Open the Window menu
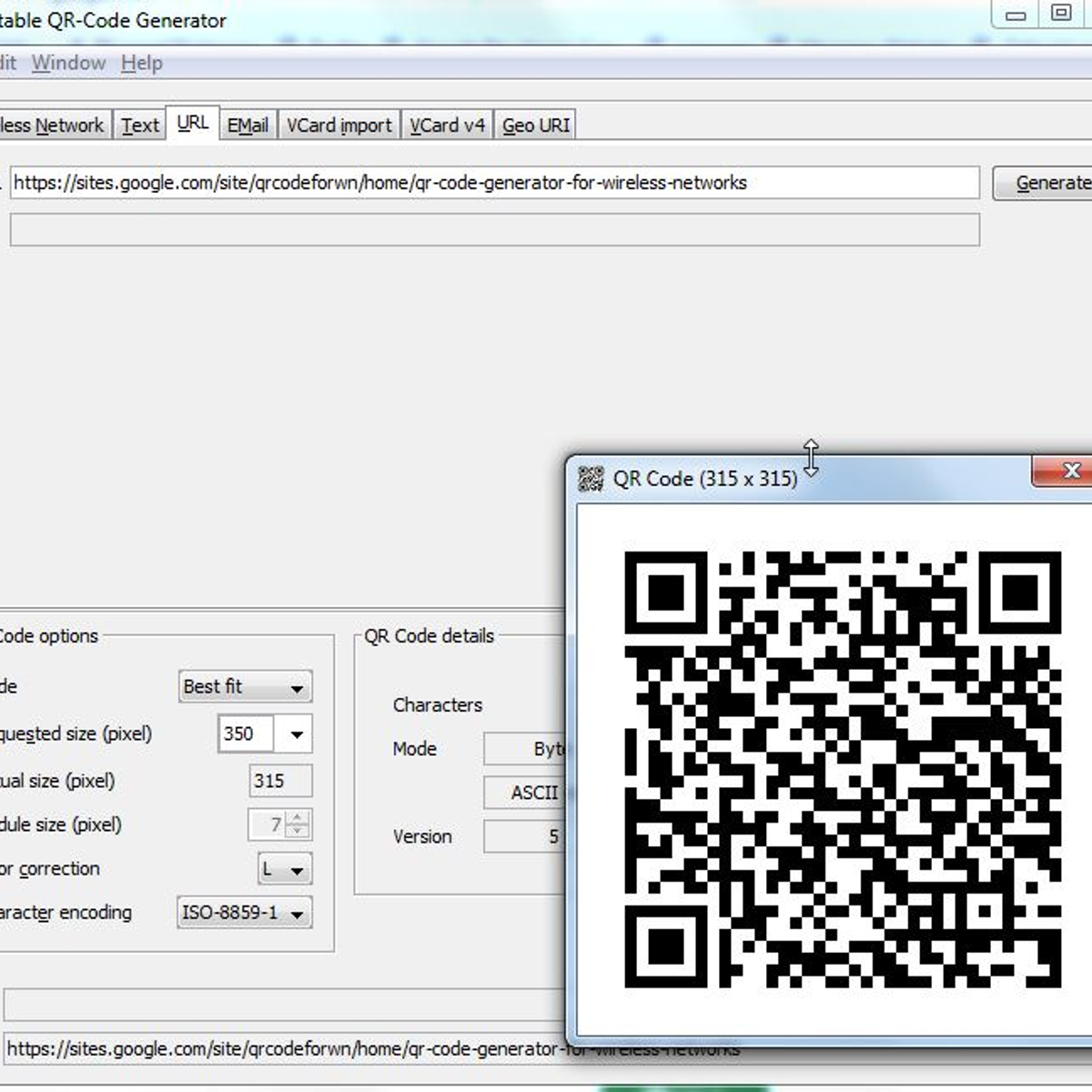The width and height of the screenshot is (1092, 1092). point(68,63)
